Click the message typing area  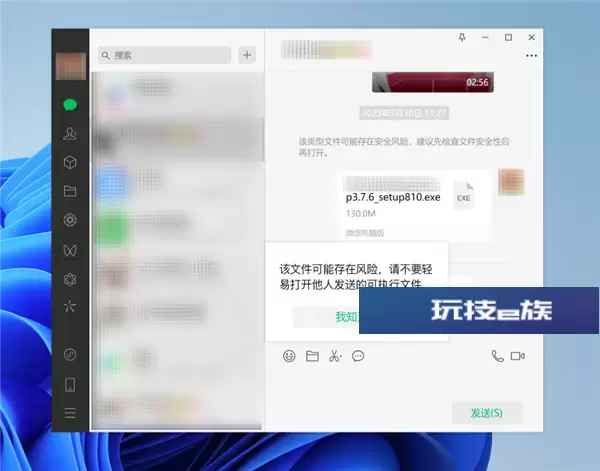coord(404,383)
